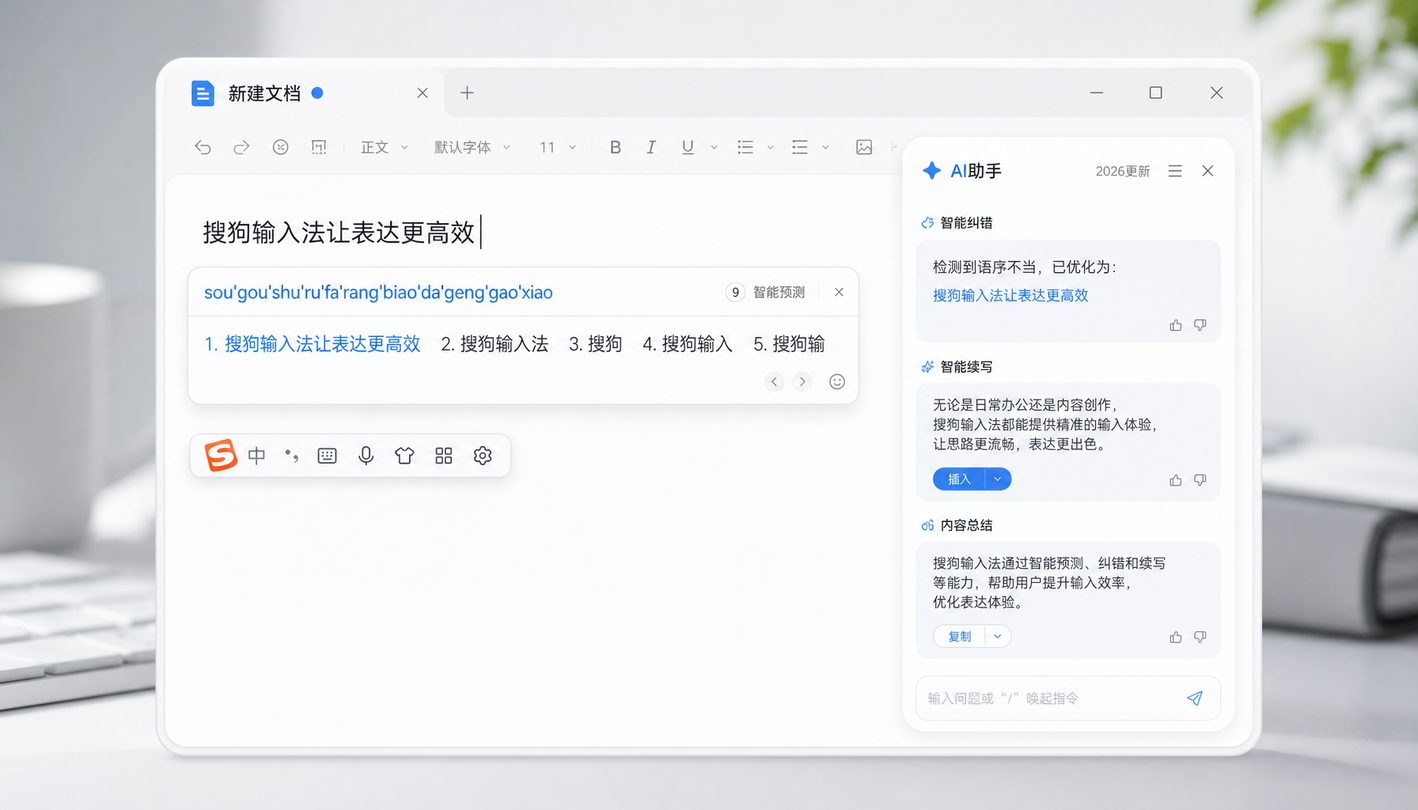
Task: Open the soft keyboard icon
Action: (327, 456)
